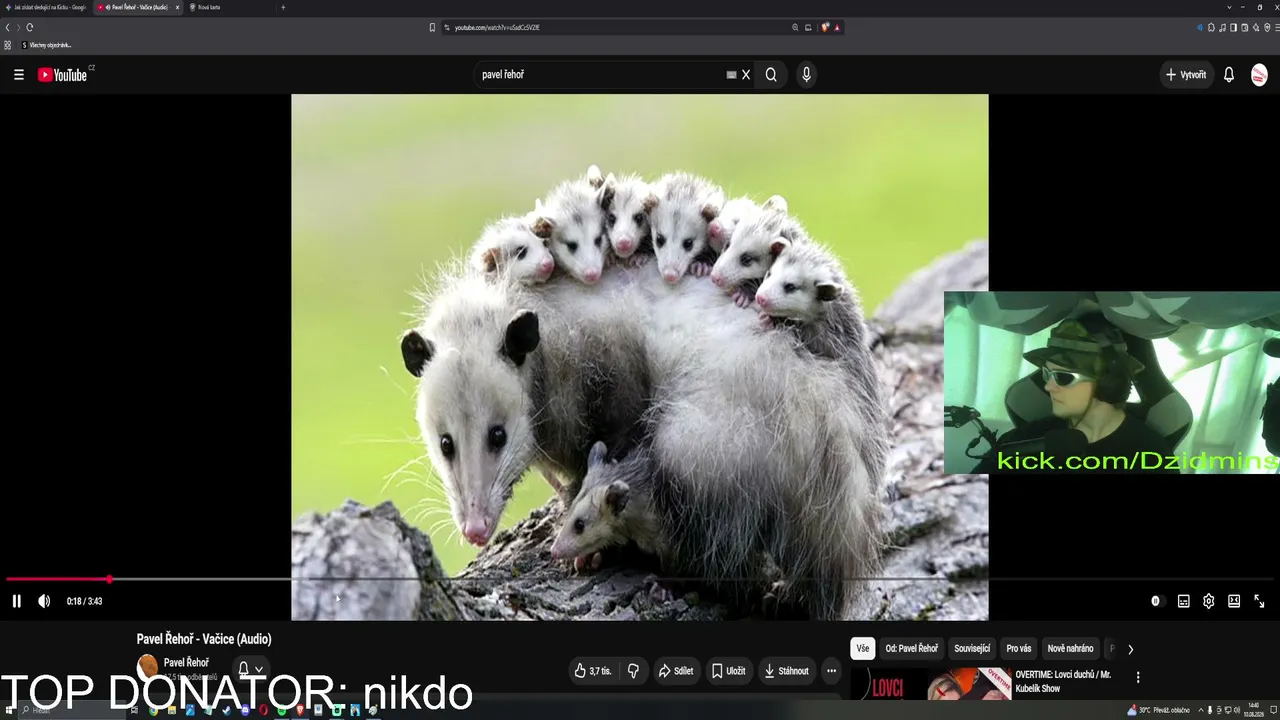This screenshot has height=720, width=1280.
Task: Open the on-screen keyboard in search box
Action: 731,74
